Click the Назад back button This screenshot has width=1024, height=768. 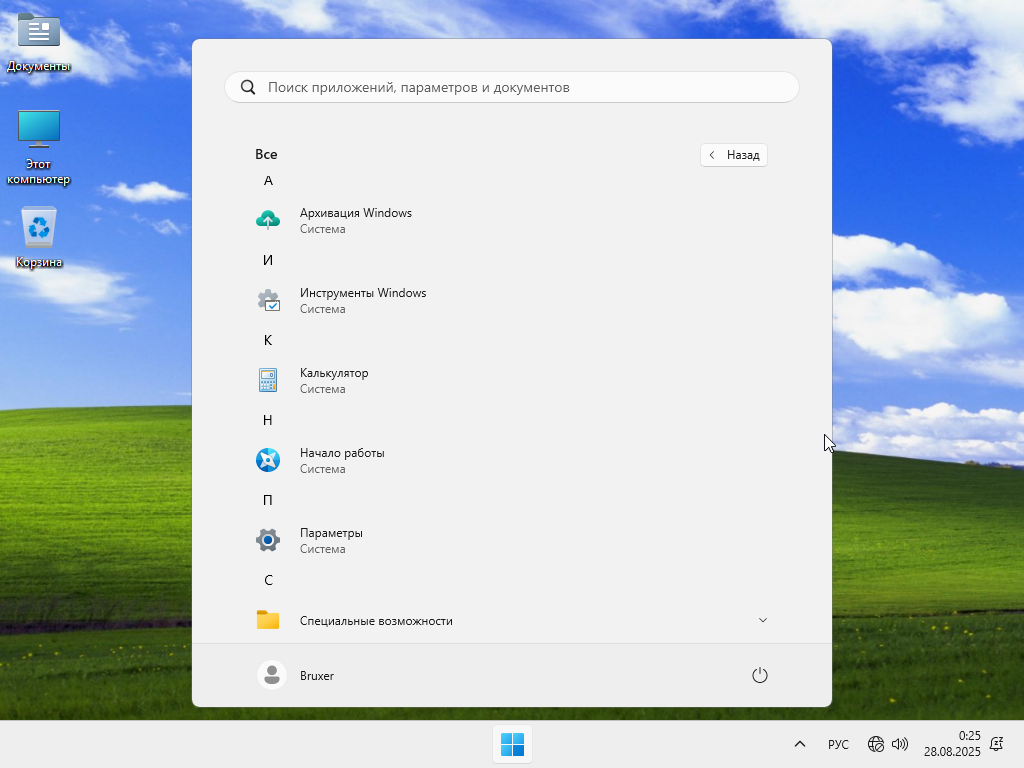pos(734,155)
